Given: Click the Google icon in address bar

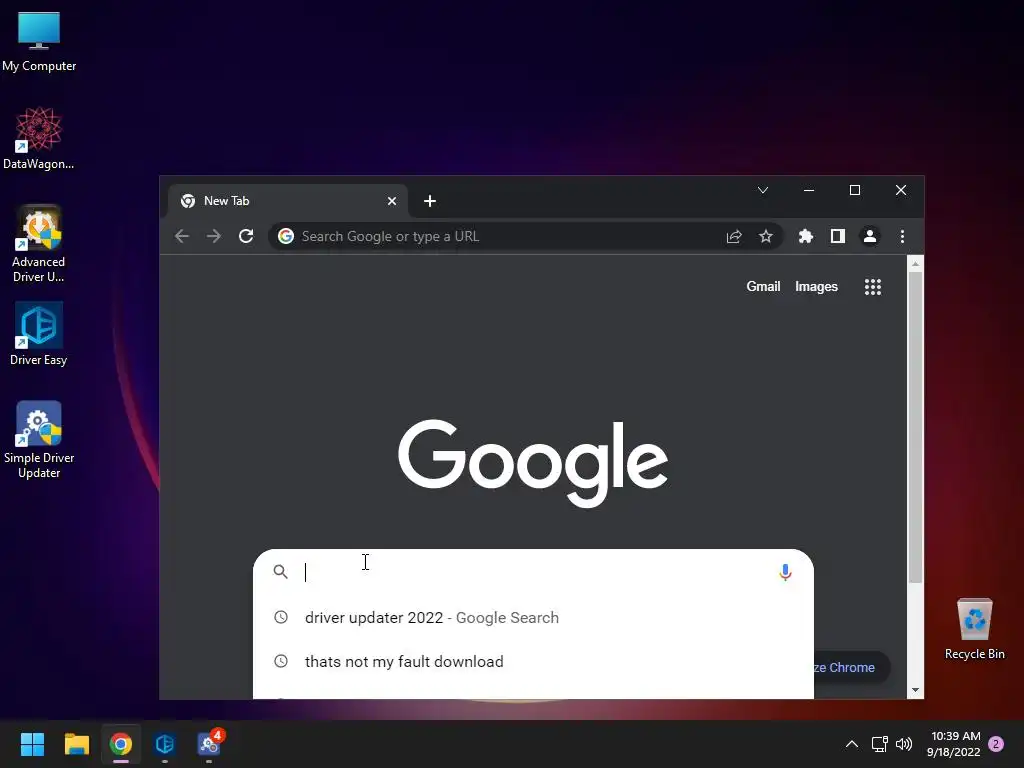Looking at the screenshot, I should tap(286, 236).
